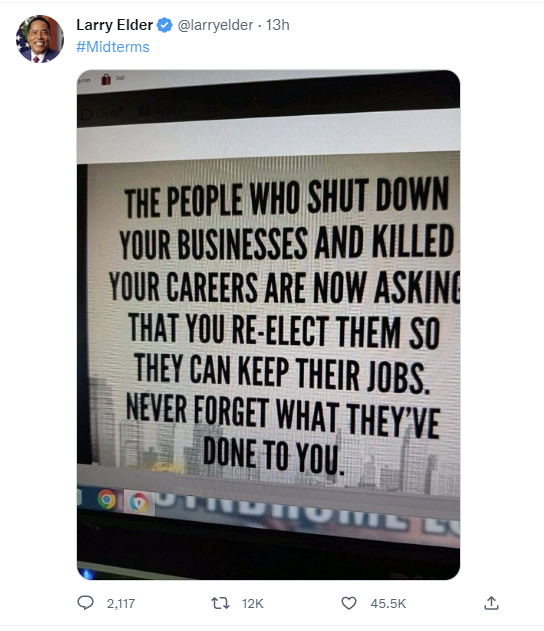Open the #Midterms hashtag link
The width and height of the screenshot is (544, 631).
pos(113,47)
